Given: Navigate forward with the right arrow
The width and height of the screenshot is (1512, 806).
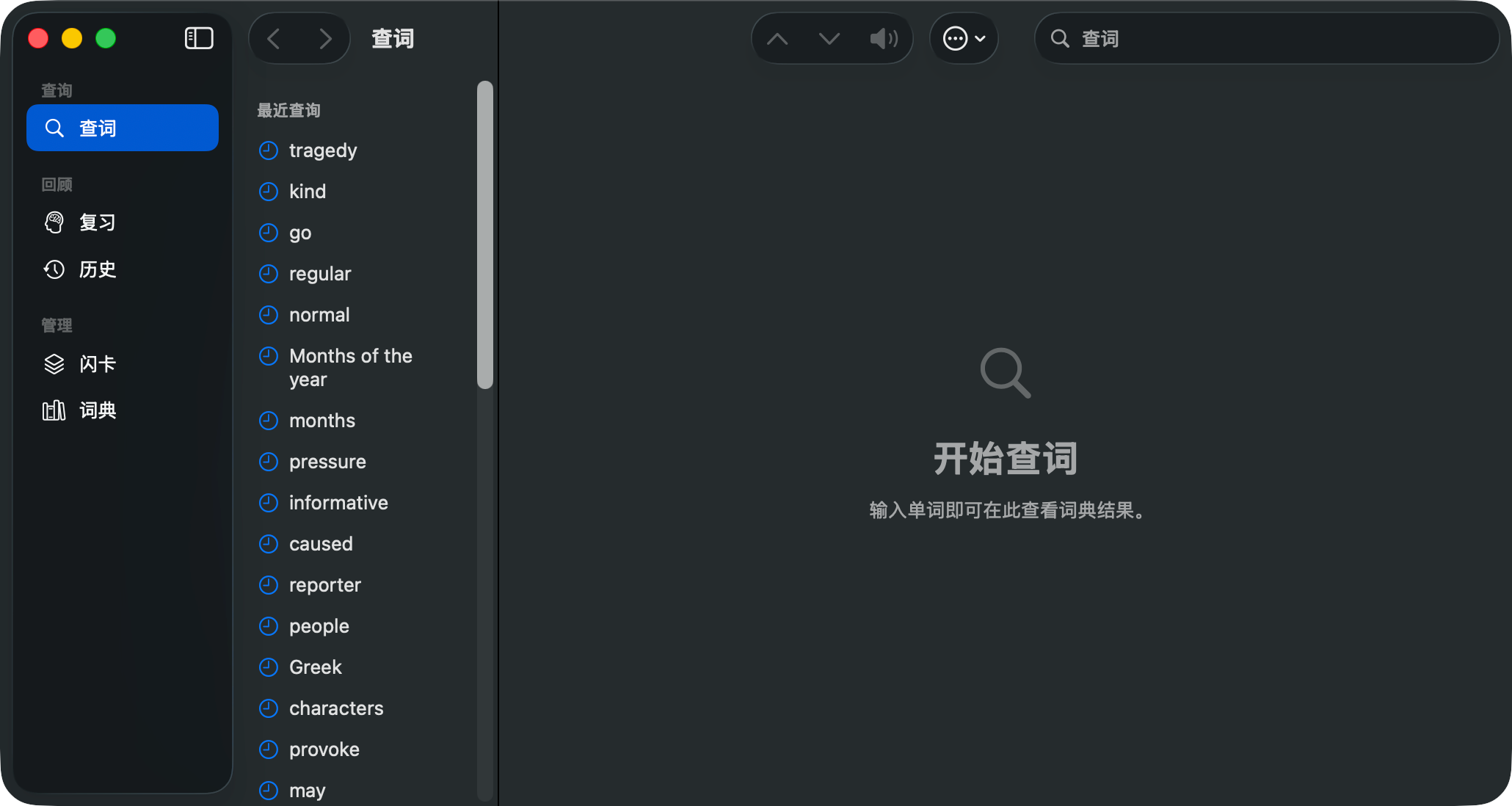Looking at the screenshot, I should pyautogui.click(x=326, y=38).
